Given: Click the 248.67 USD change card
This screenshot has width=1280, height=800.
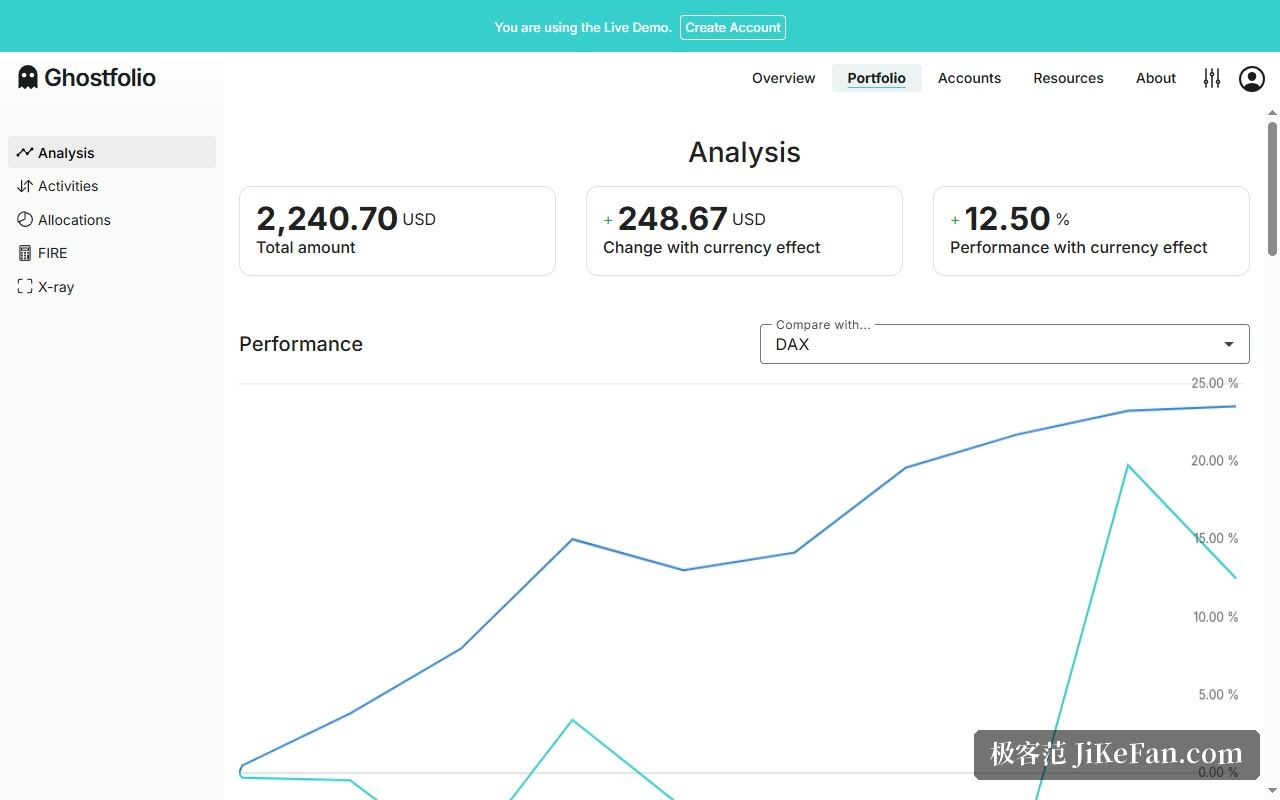Looking at the screenshot, I should (744, 231).
